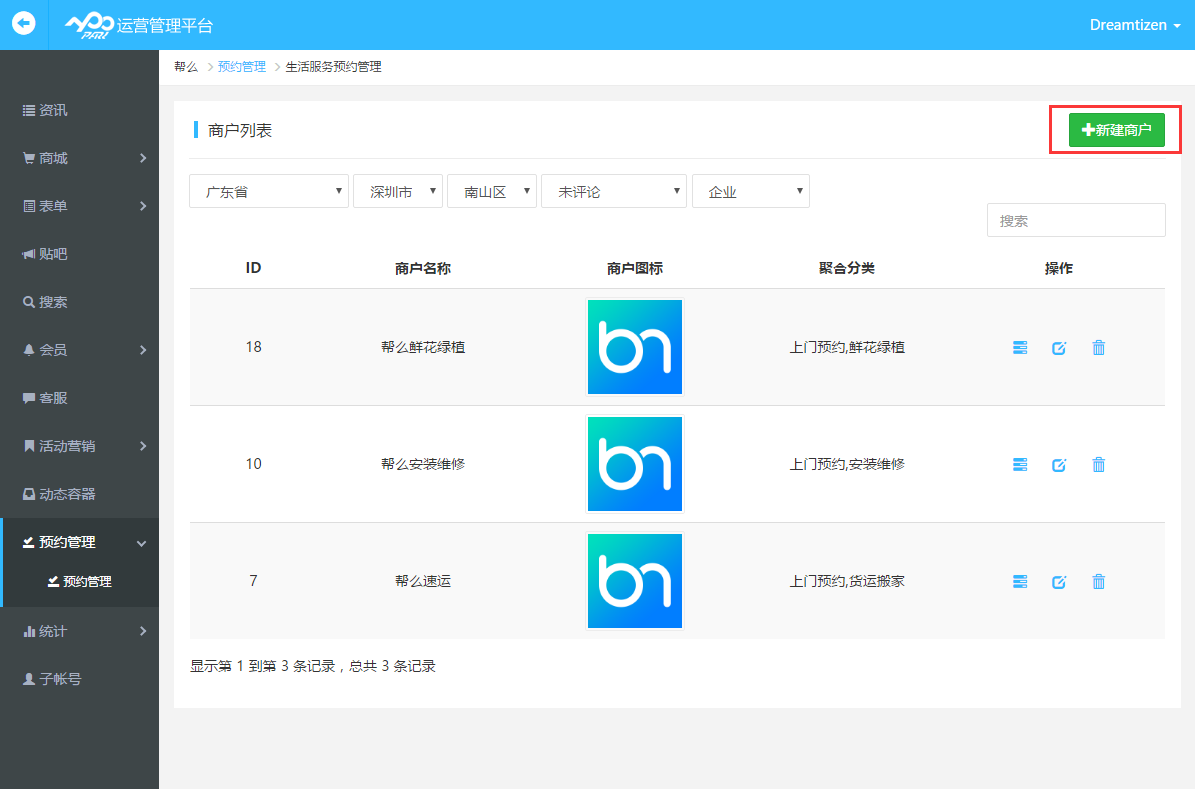Select the 预约管理 sub-item
This screenshot has height=789, width=1195.
[x=79, y=582]
